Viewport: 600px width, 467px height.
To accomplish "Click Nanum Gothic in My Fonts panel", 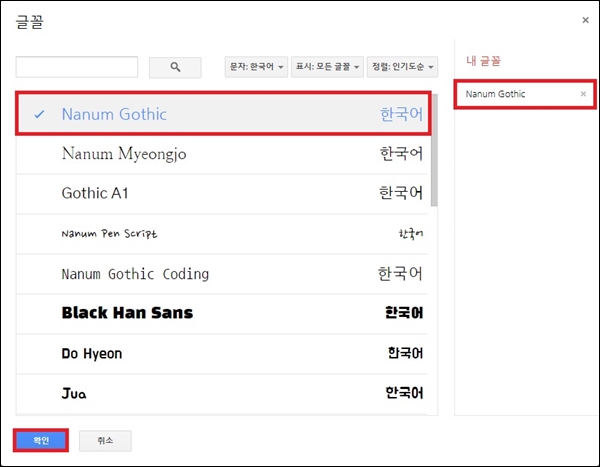I will tap(495, 94).
